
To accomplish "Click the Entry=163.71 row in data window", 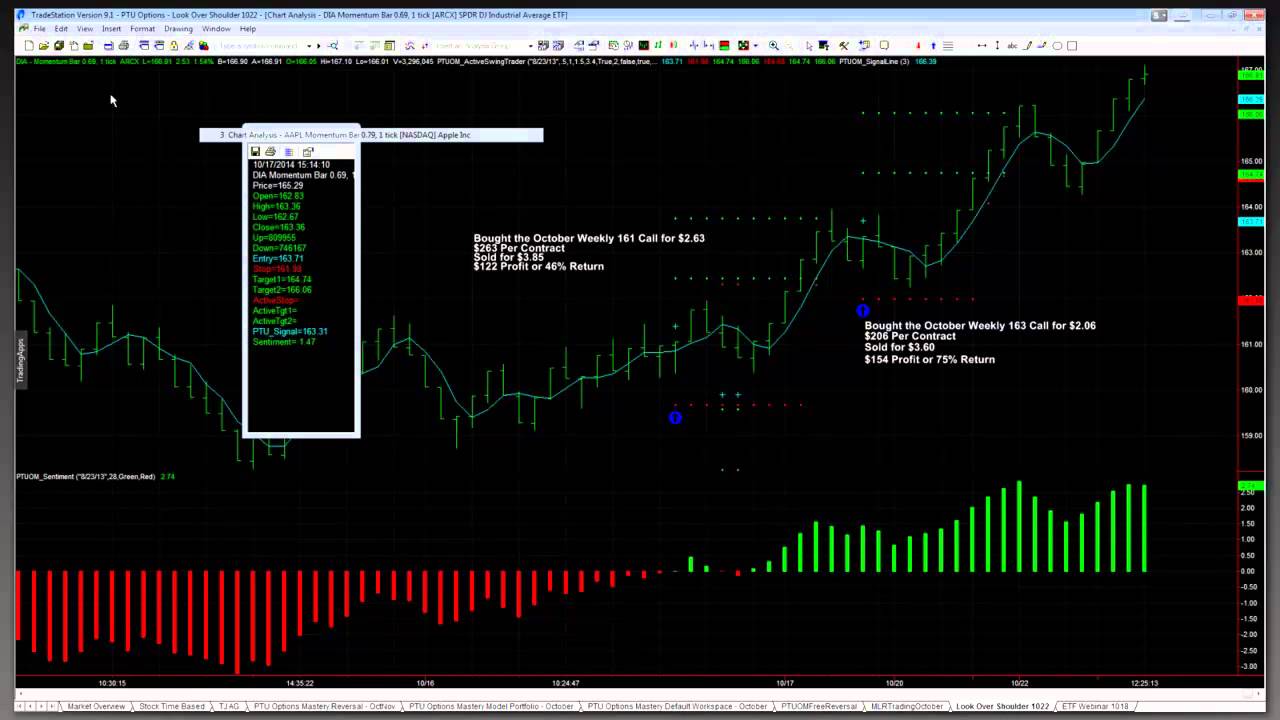I will 278,259.
